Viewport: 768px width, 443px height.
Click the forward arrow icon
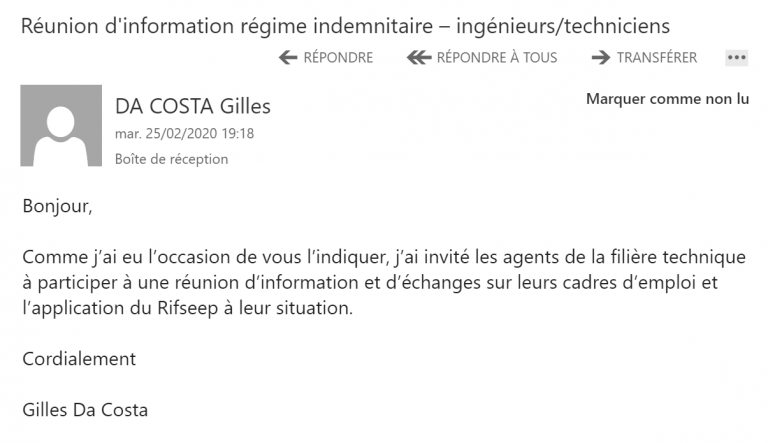pos(601,58)
